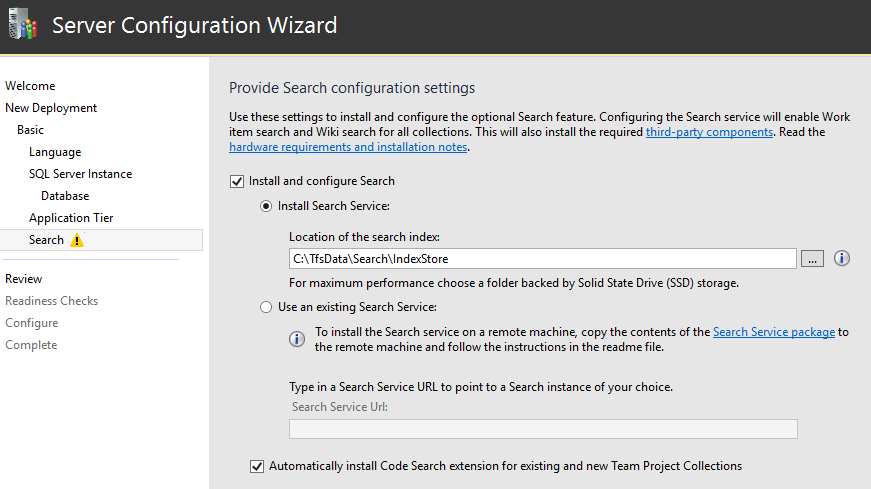871x489 pixels.
Task: Click the info icon beside index location field
Action: pyautogui.click(x=842, y=259)
